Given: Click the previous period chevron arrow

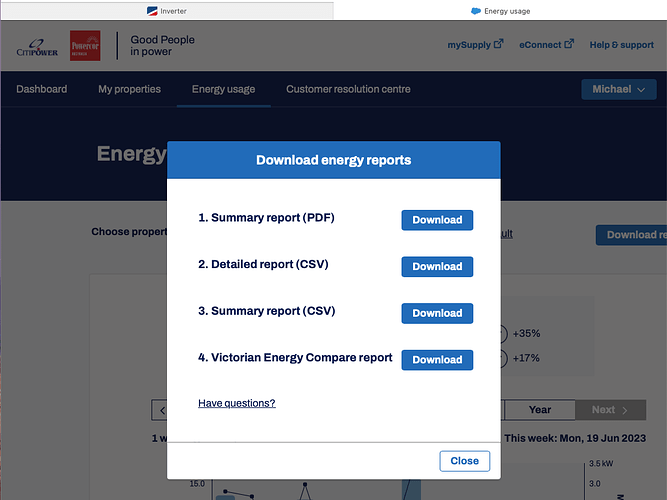Looking at the screenshot, I should (162, 410).
